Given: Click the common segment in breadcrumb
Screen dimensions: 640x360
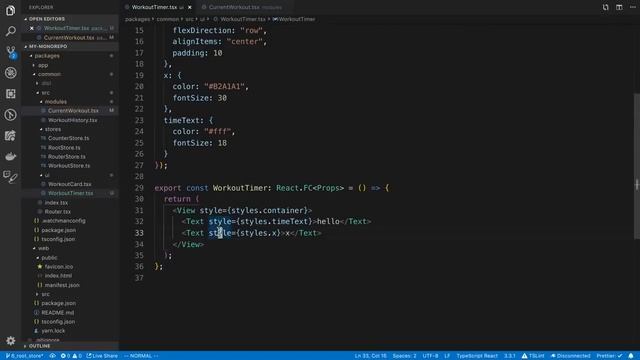Looking at the screenshot, I should click(168, 19).
